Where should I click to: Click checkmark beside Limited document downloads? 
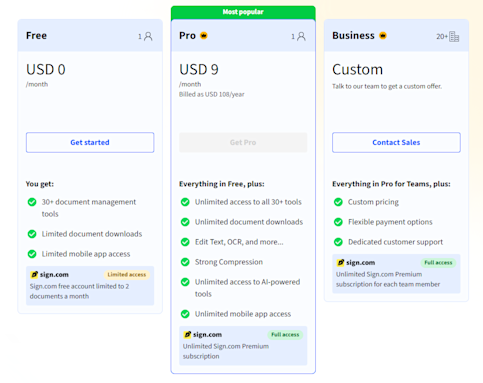(32, 234)
